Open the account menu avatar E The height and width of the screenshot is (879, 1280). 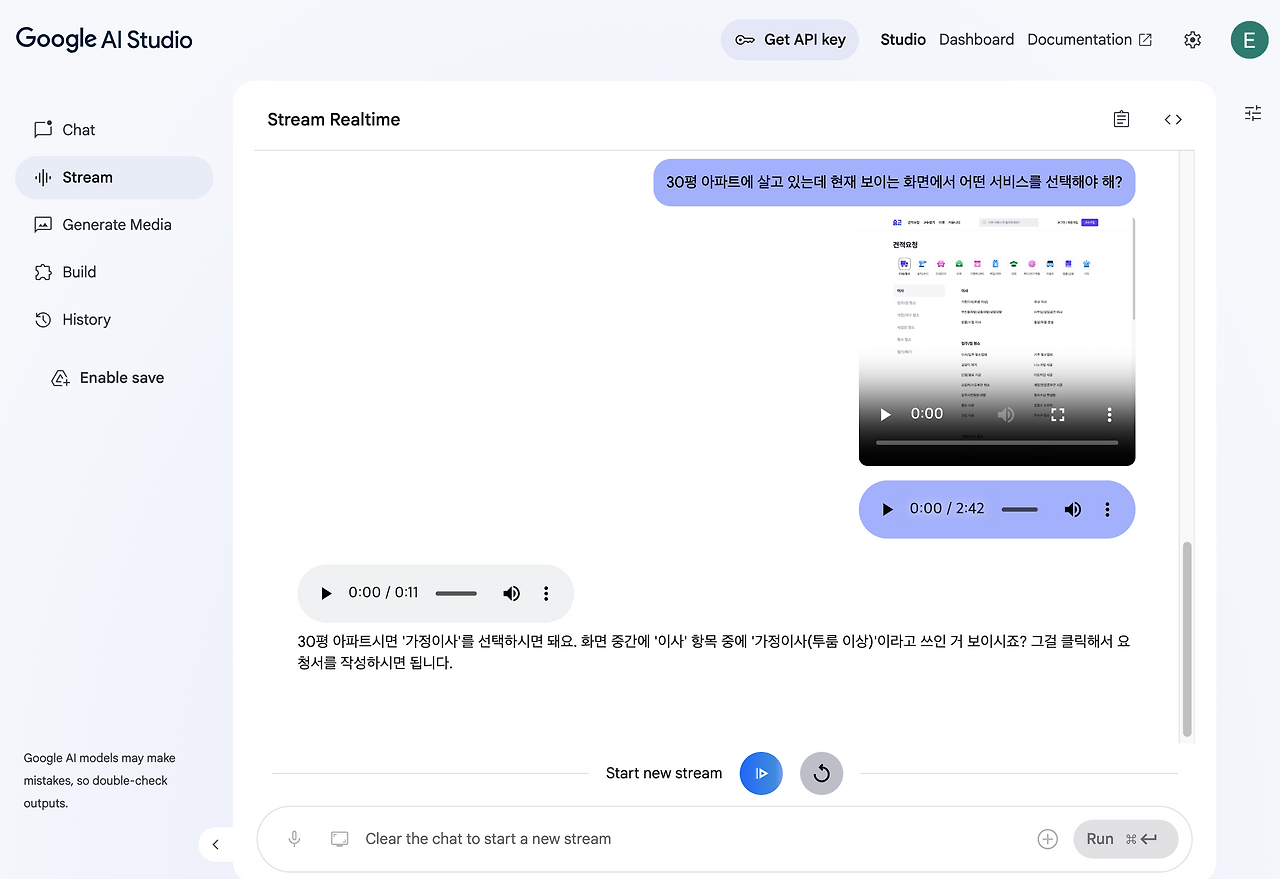pyautogui.click(x=1249, y=40)
